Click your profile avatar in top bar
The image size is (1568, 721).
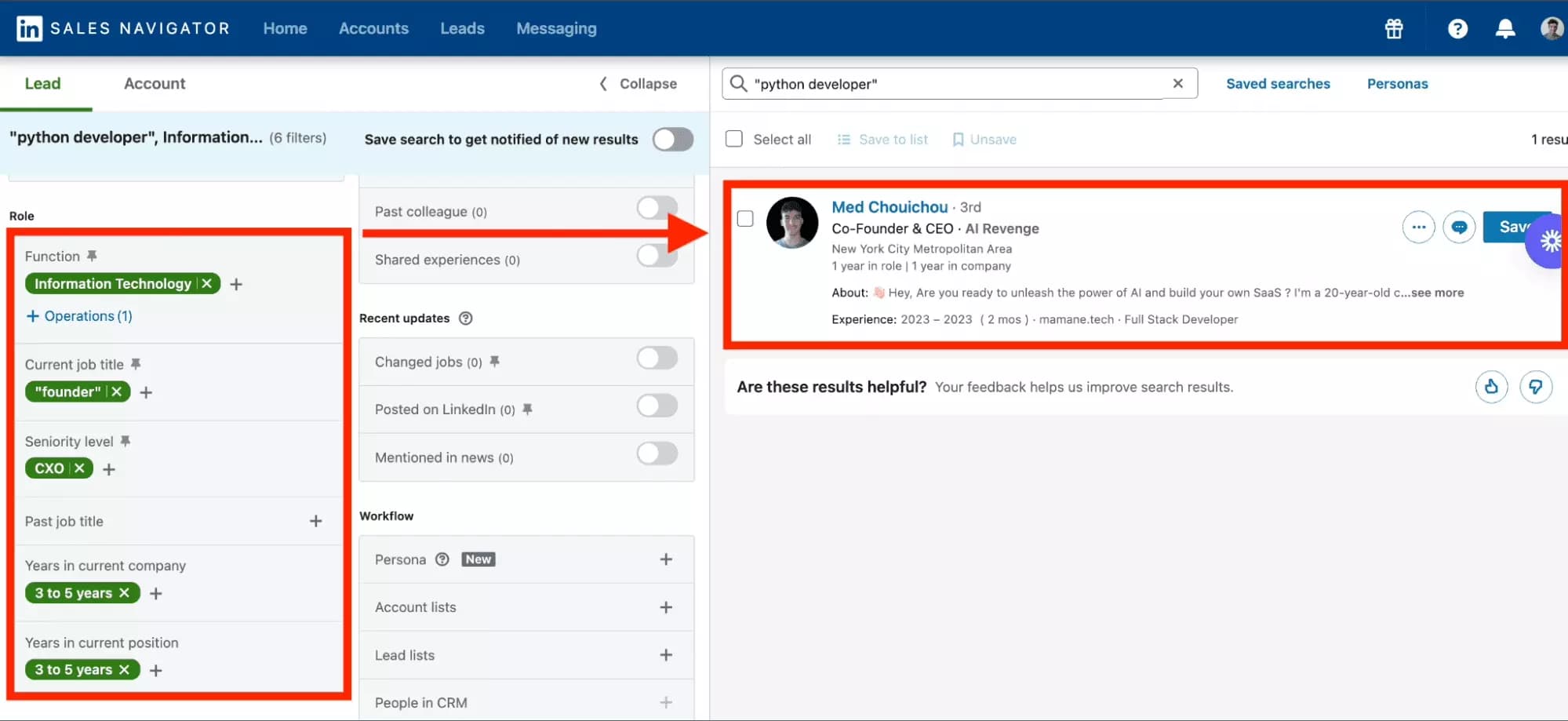tap(1551, 28)
